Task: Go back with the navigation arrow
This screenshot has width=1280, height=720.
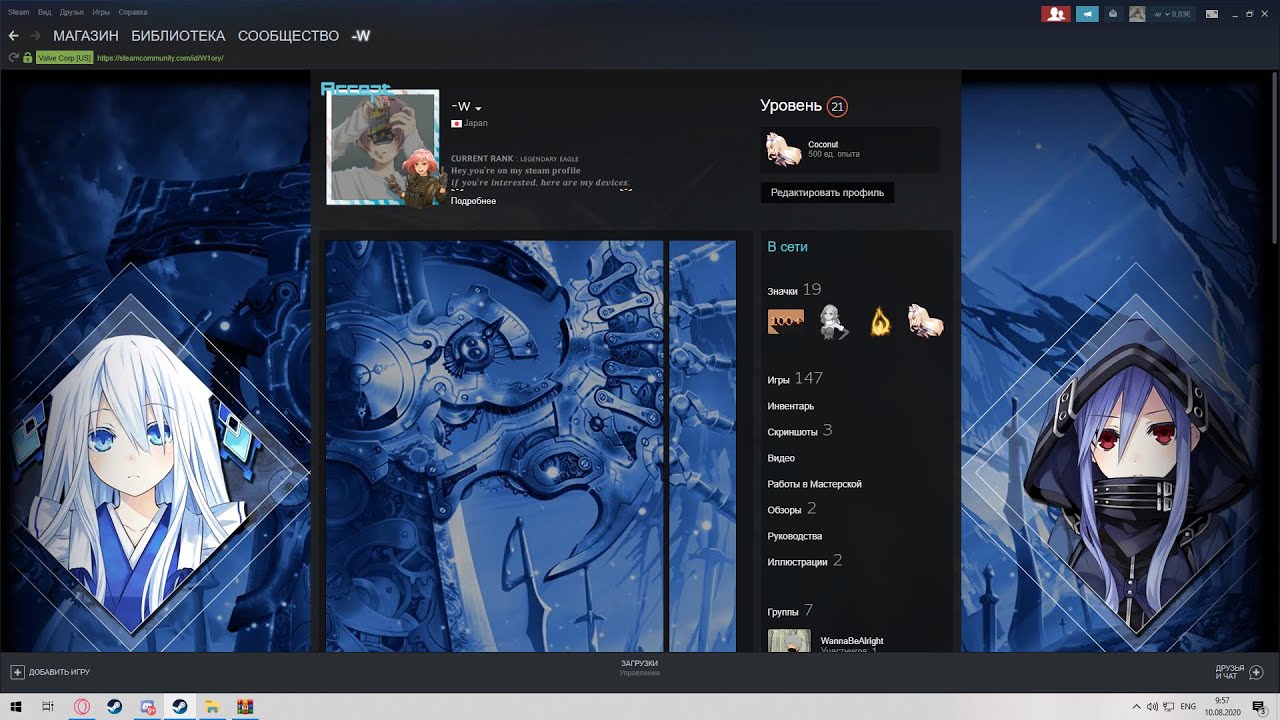Action: pos(14,36)
